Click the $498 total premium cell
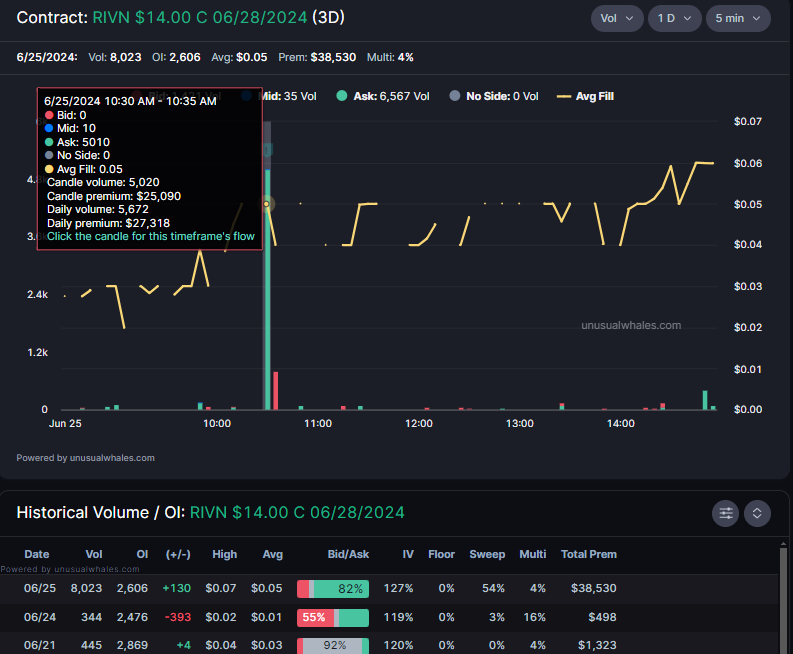This screenshot has height=654, width=793. point(602,617)
